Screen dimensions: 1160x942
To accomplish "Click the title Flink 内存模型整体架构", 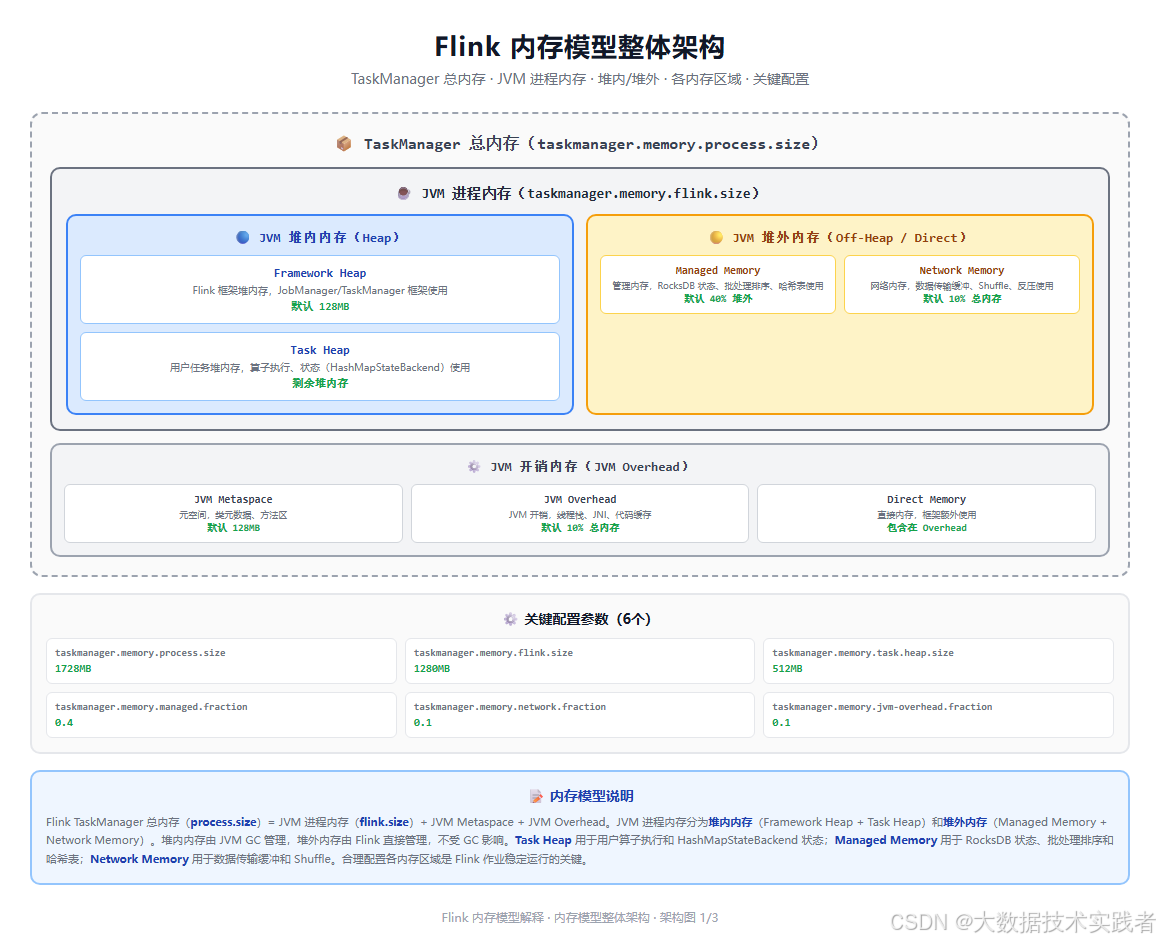I will point(580,47).
